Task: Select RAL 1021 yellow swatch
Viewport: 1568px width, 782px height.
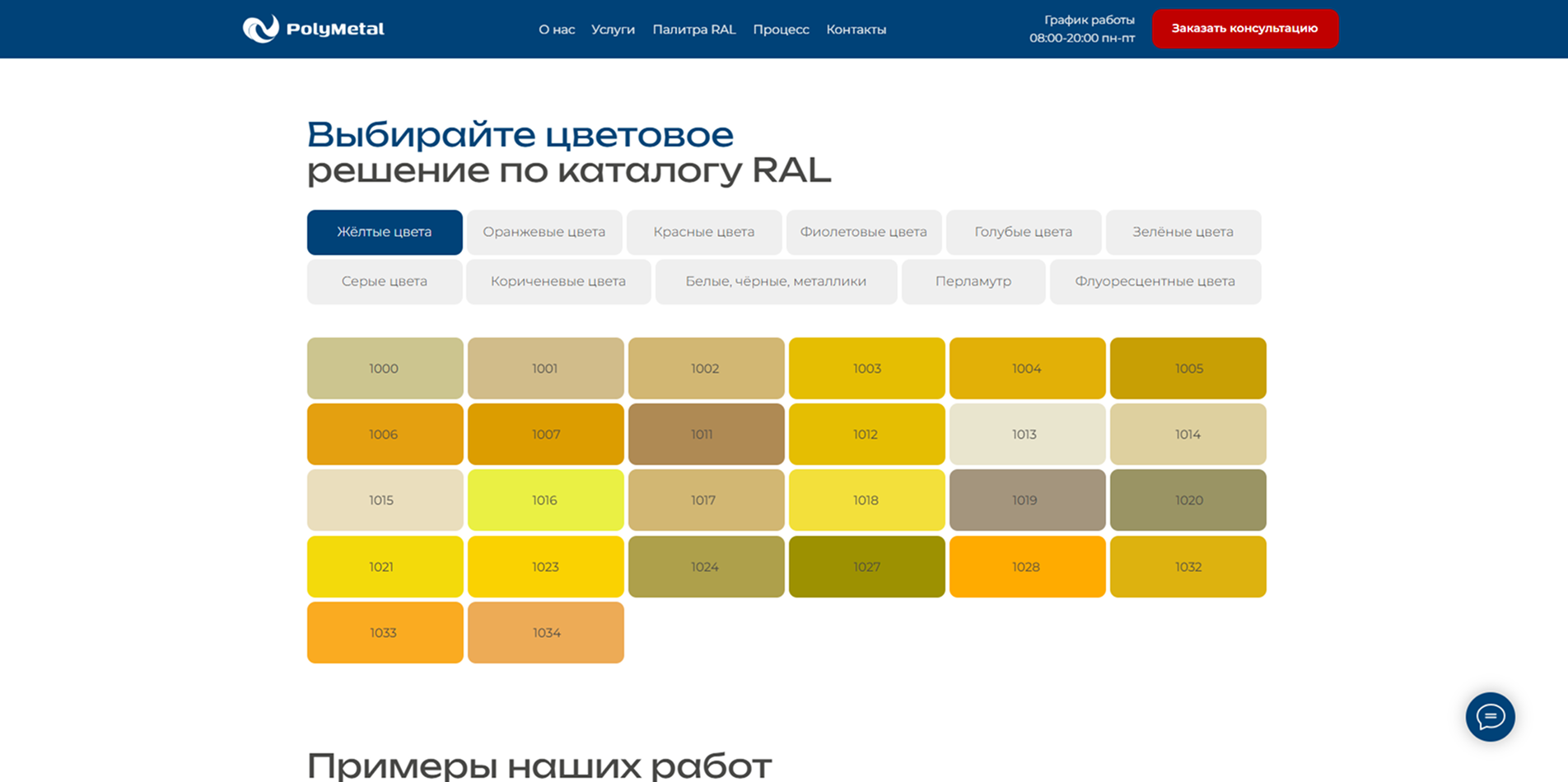Action: [384, 566]
